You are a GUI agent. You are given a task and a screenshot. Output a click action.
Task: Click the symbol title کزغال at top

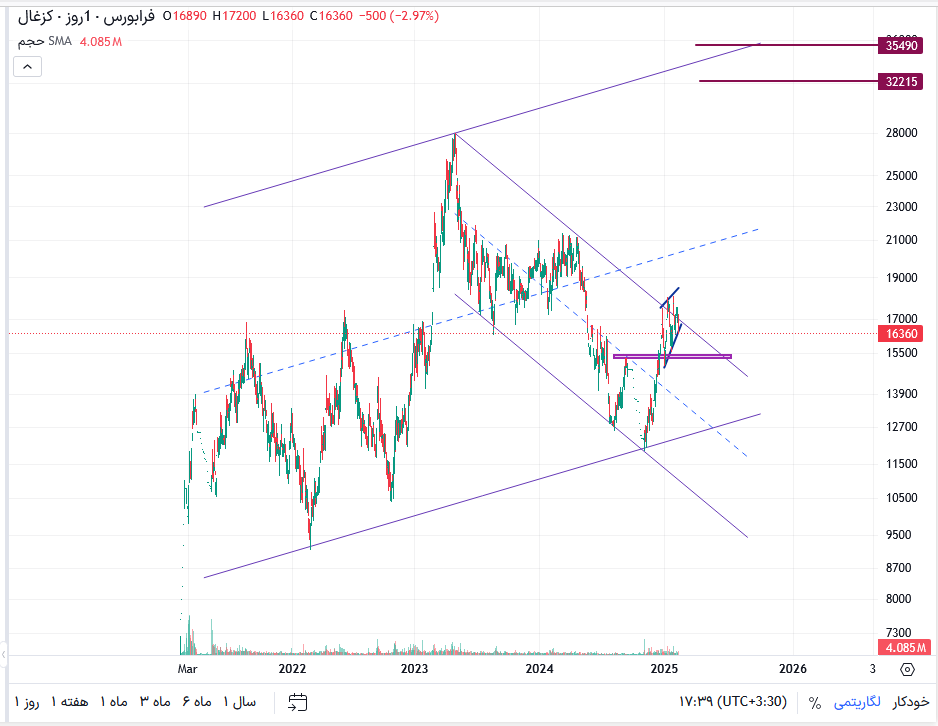pos(36,16)
